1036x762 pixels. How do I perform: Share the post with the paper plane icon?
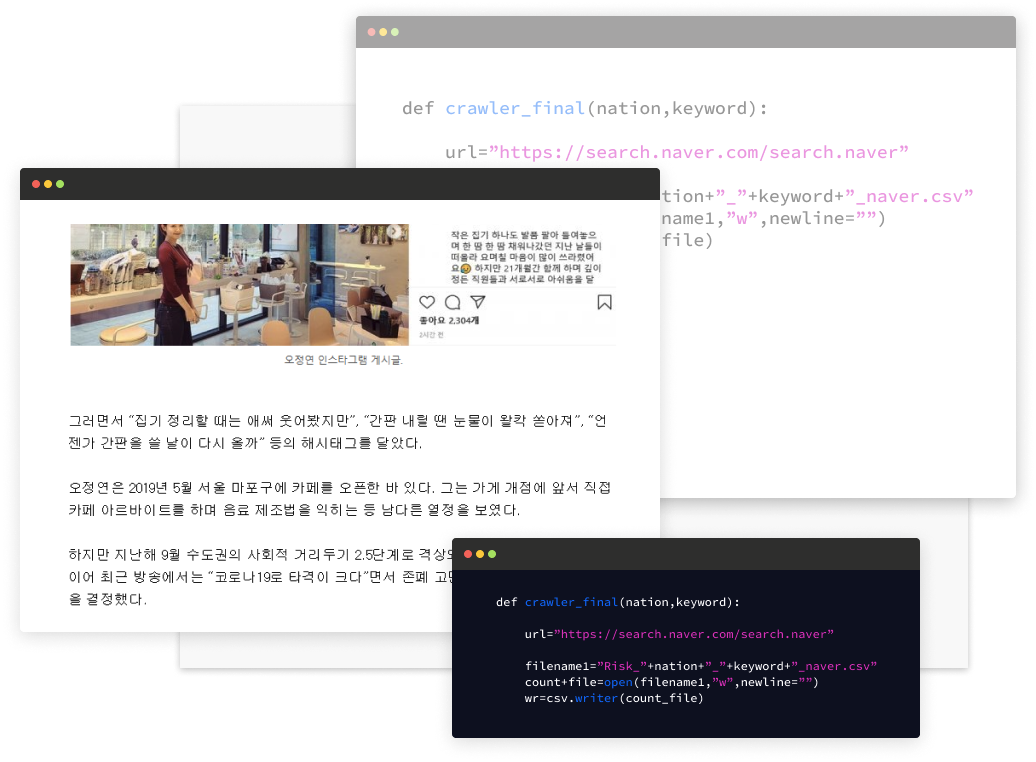[x=478, y=302]
